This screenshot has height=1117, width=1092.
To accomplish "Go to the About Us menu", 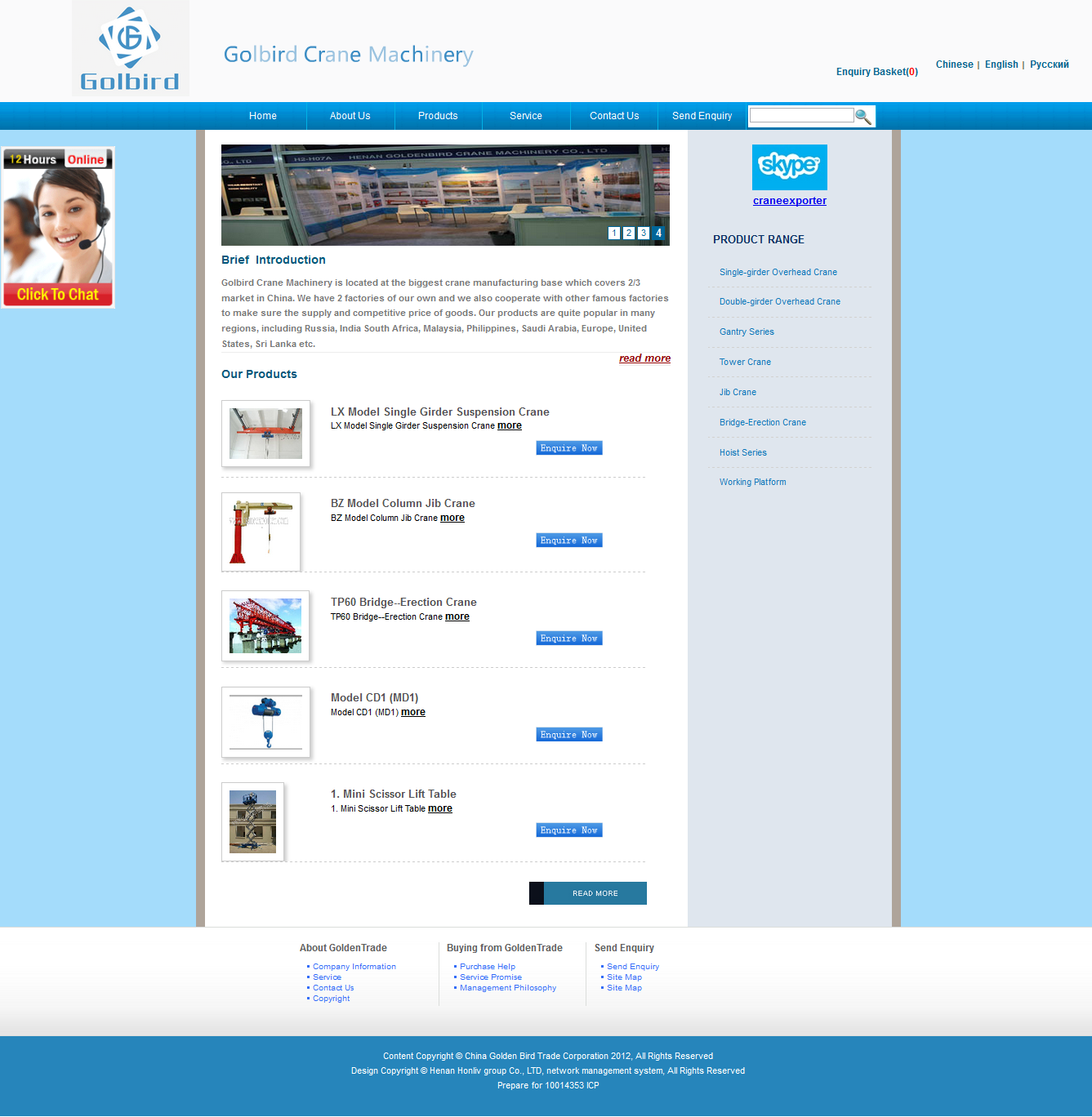I will [350, 116].
